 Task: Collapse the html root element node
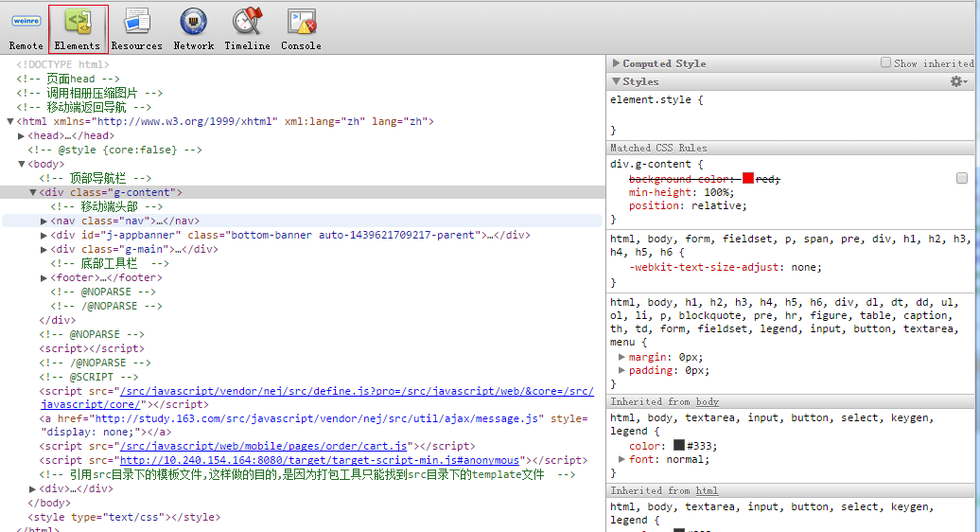click(x=10, y=121)
